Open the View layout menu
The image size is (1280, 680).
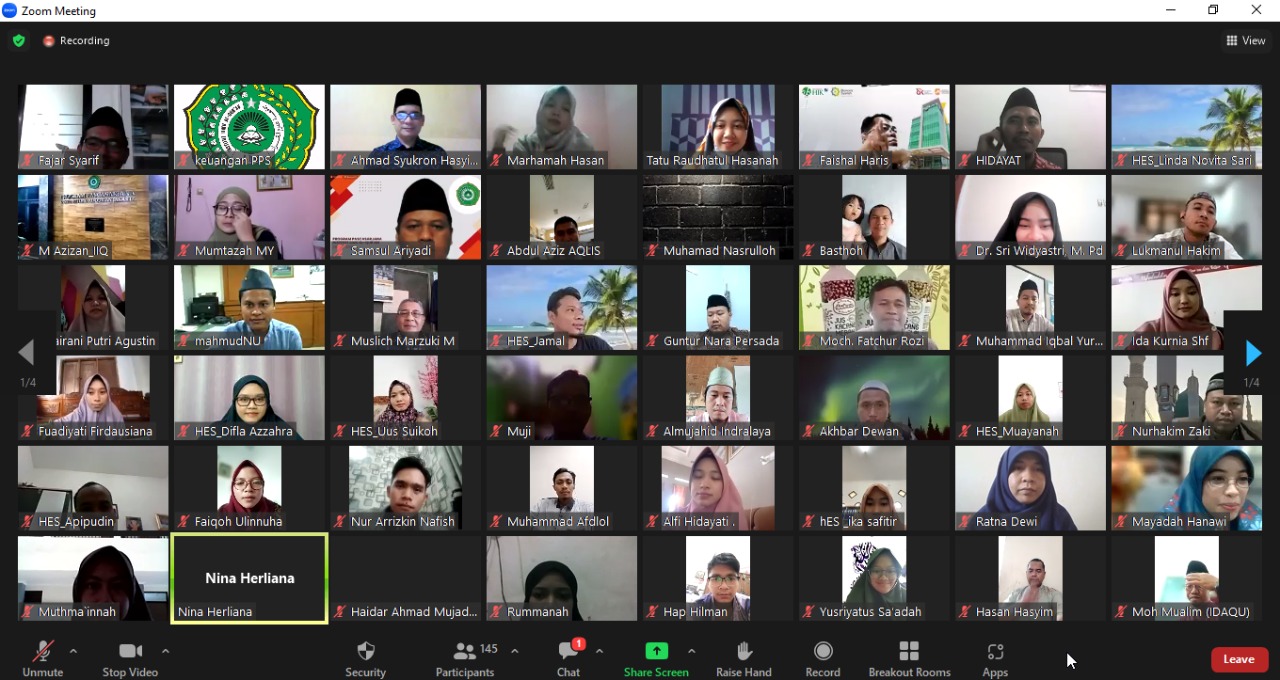pos(1246,41)
